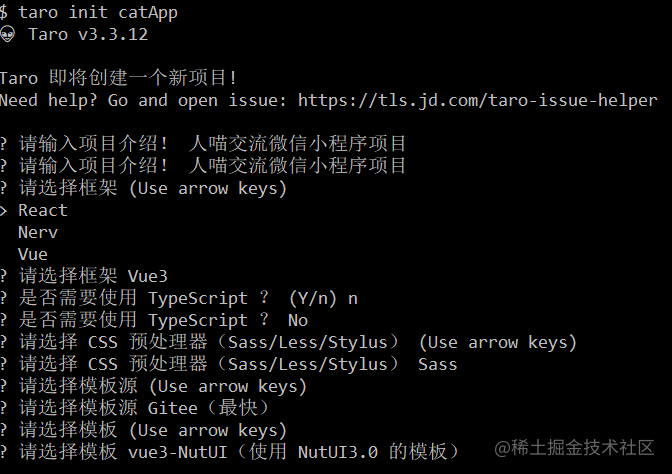
Task: Open the taro-issue-helper URL
Action: coord(478,100)
